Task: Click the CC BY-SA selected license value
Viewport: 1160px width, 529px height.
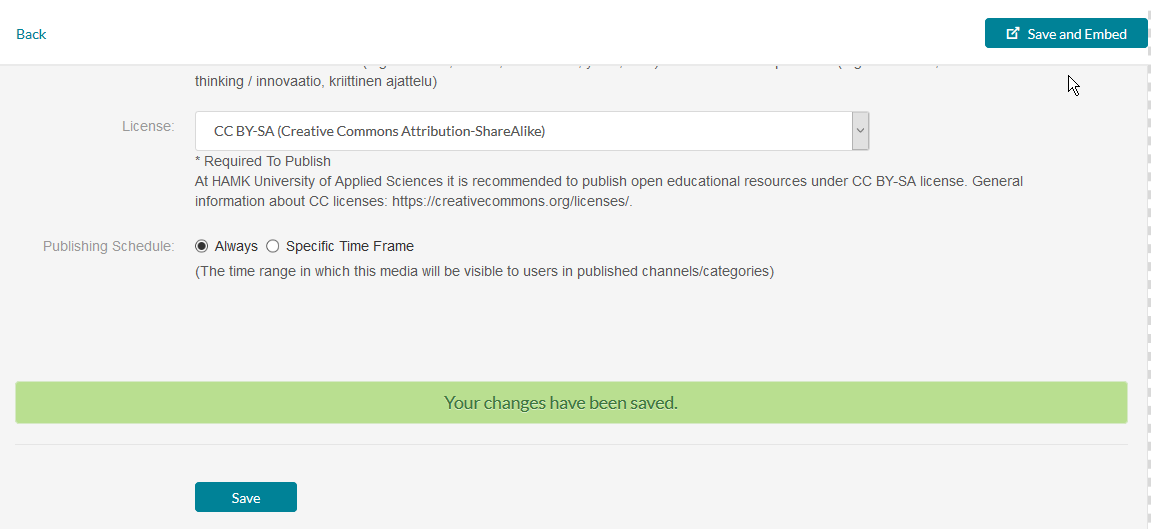Action: pos(380,131)
